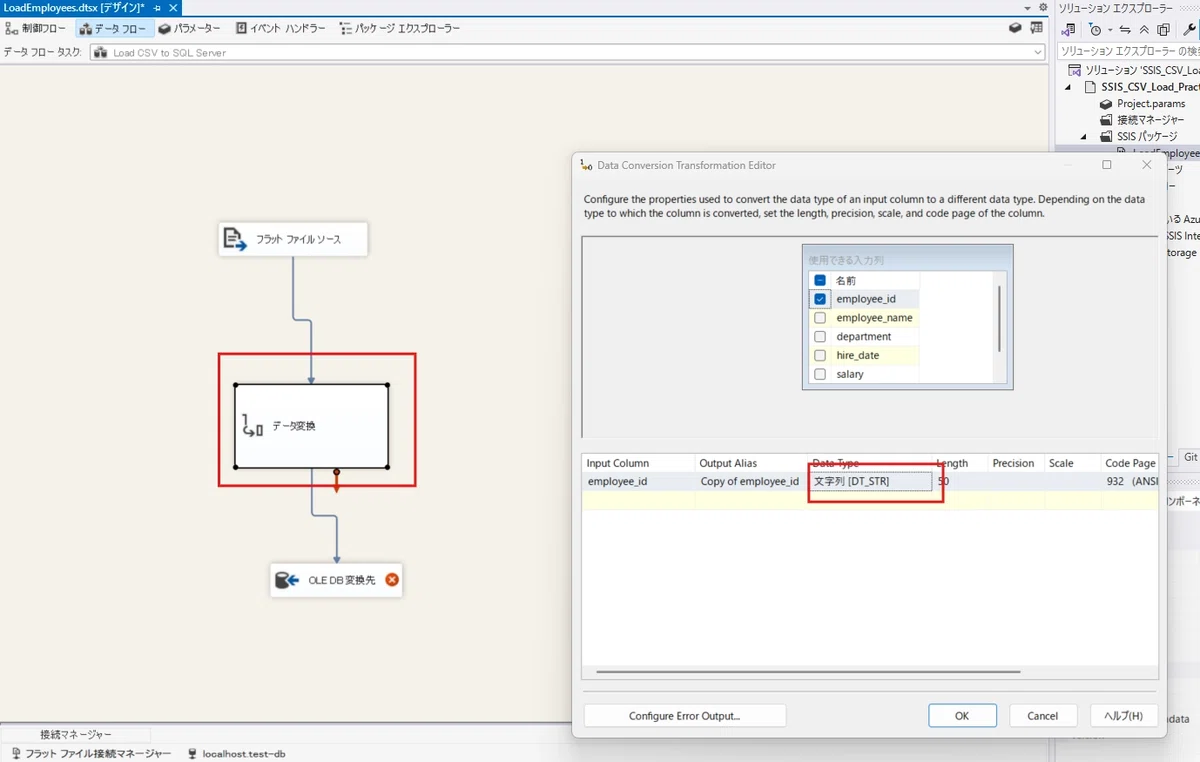Check the salary column checkbox
Viewport: 1200px width, 762px height.
820,374
